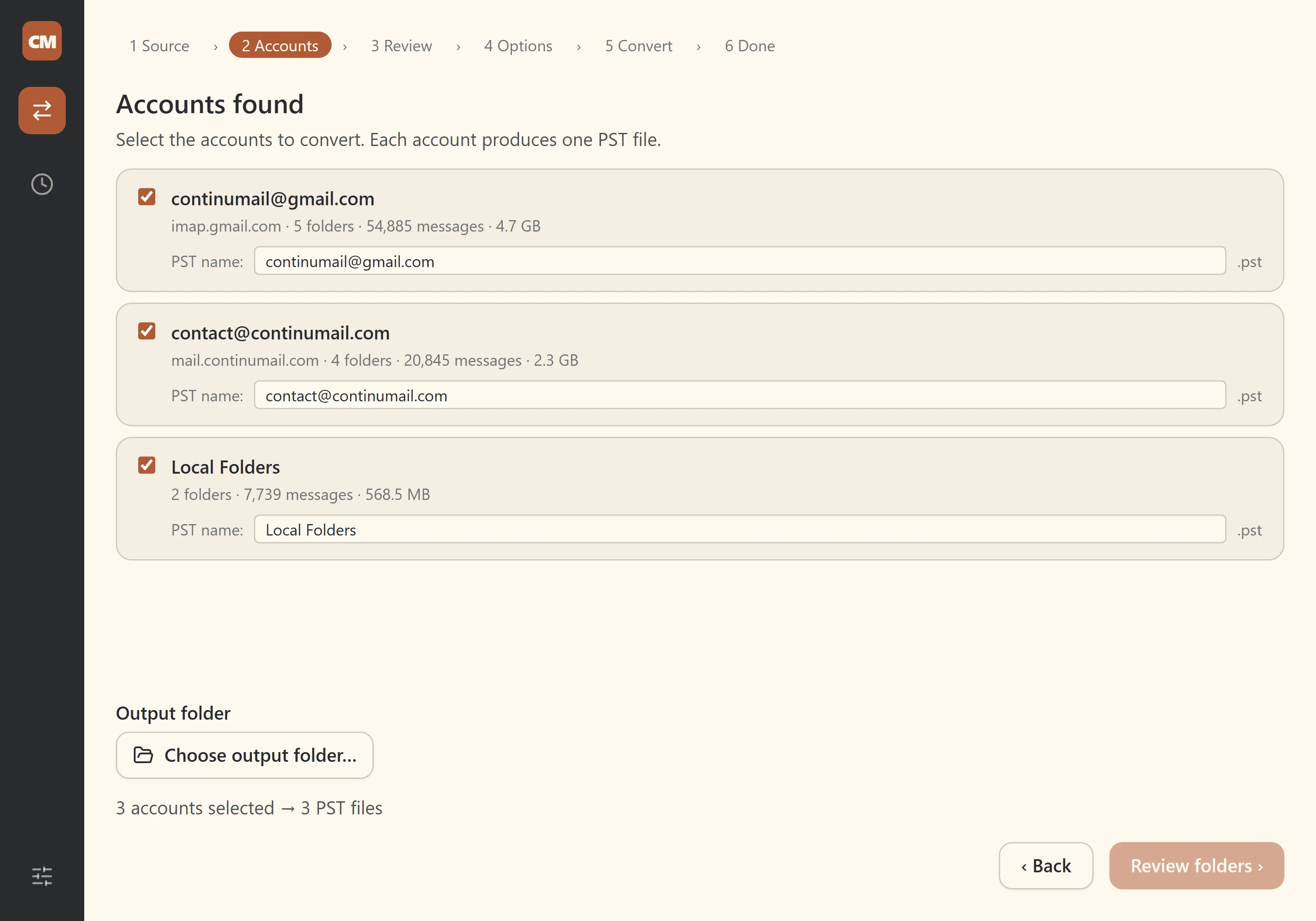Click "mail.continumail.com · 4 folders" details line
Screen dimensions: 1316x921
375,360
